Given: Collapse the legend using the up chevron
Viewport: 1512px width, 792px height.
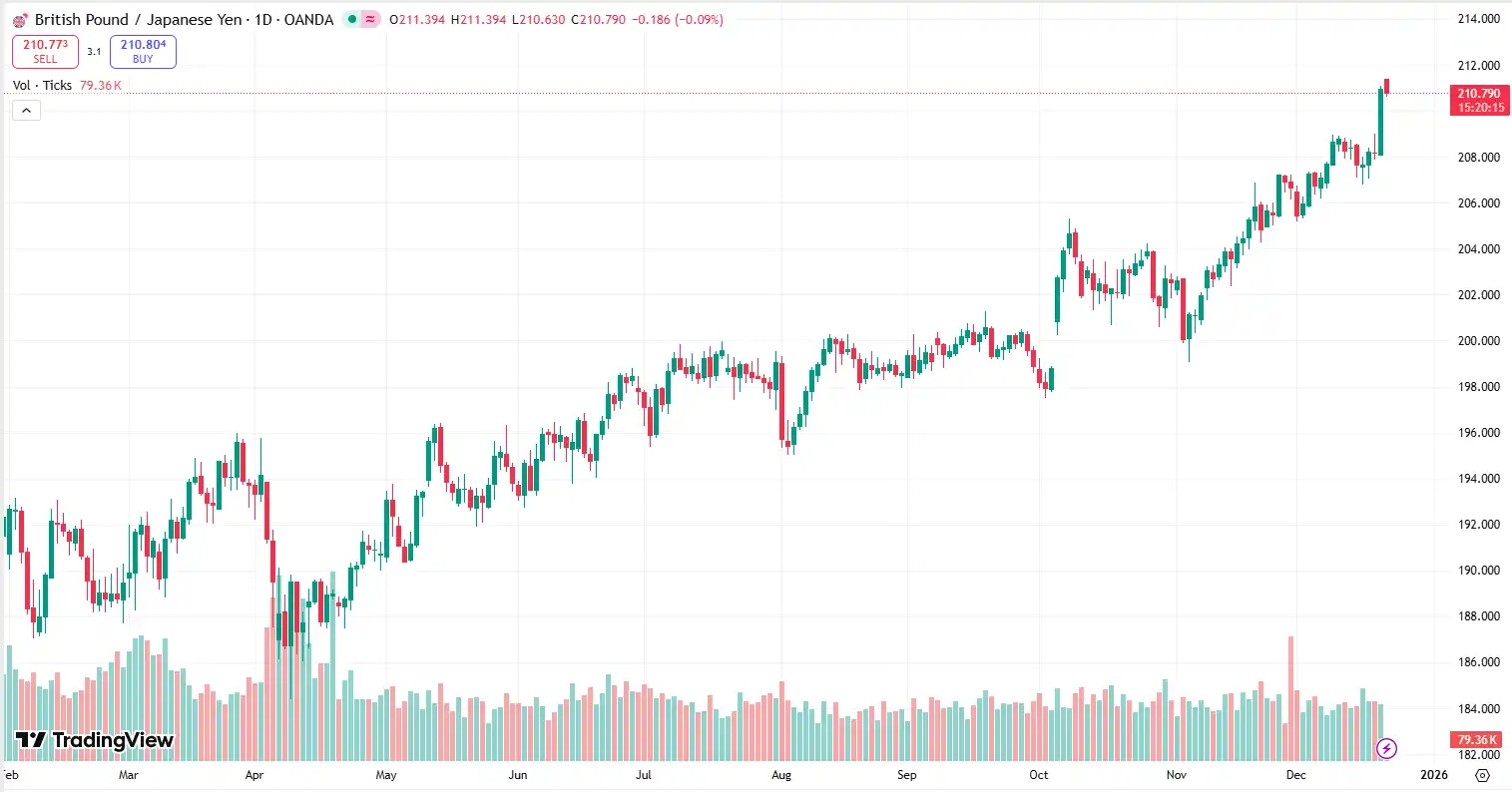Looking at the screenshot, I should [x=25, y=110].
